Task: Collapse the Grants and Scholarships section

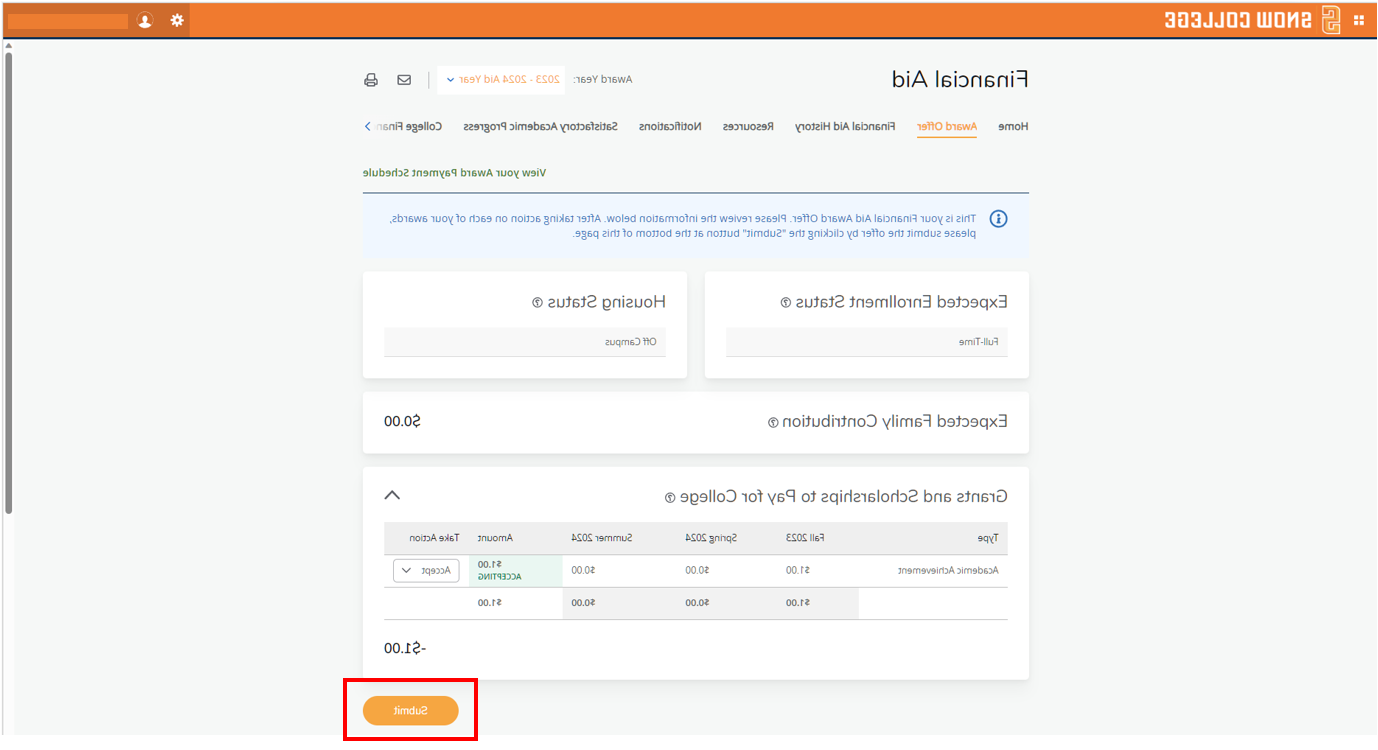Action: click(x=392, y=495)
